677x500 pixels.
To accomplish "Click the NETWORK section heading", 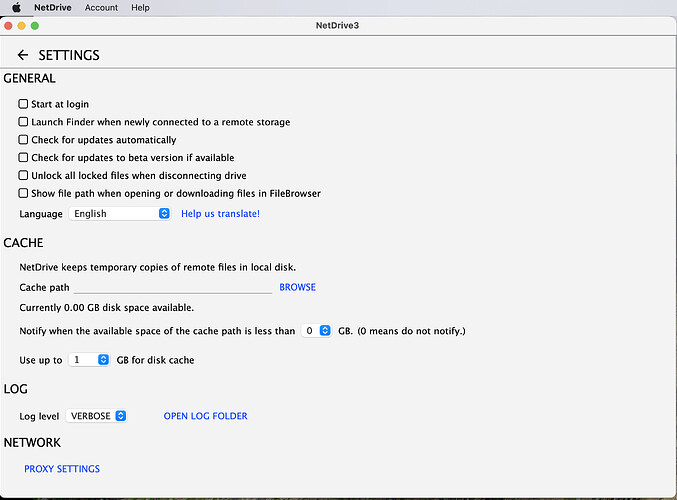I will (32, 443).
